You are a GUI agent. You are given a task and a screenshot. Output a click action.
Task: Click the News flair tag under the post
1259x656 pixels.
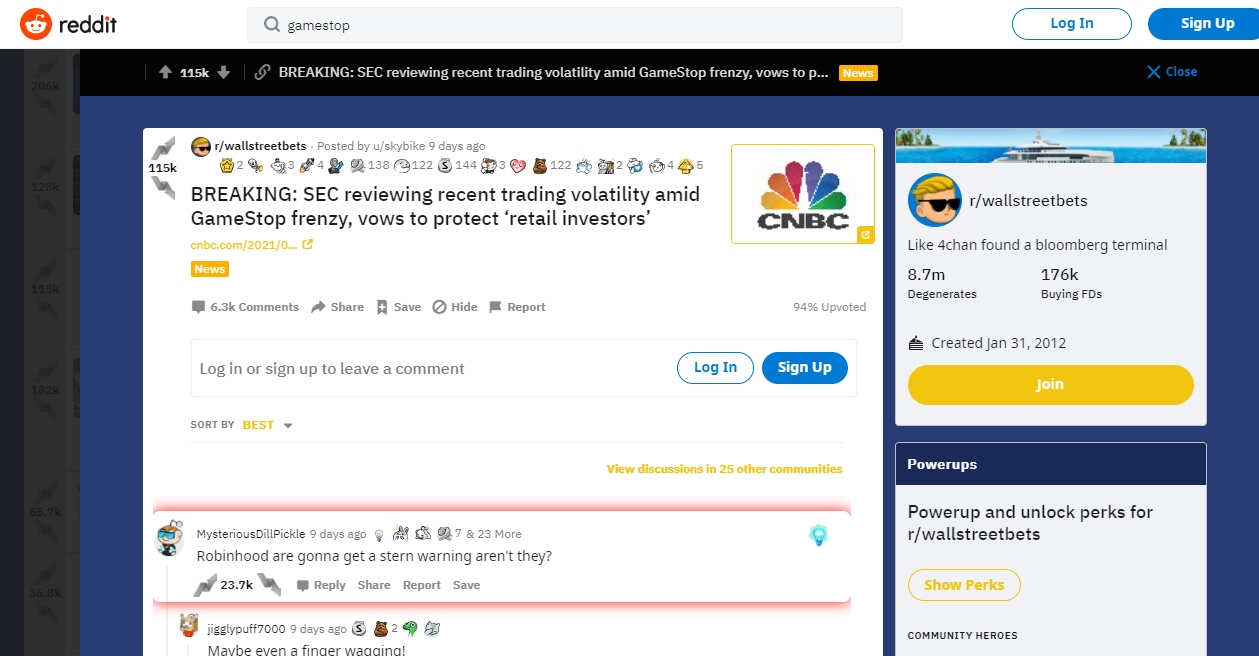tap(210, 269)
